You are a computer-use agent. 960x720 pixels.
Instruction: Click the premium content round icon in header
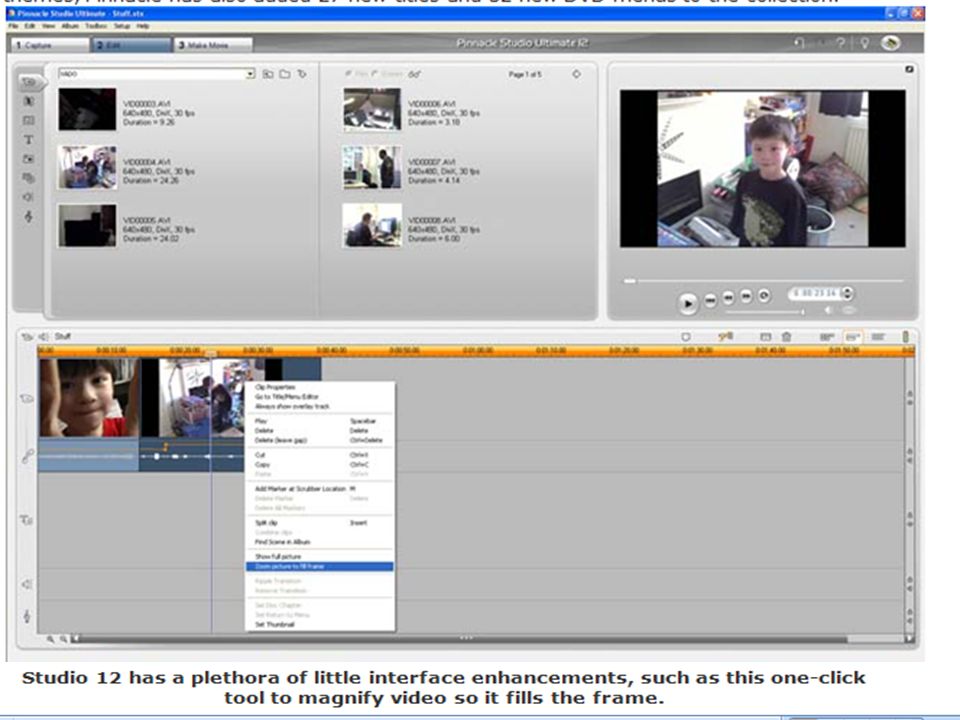point(891,43)
